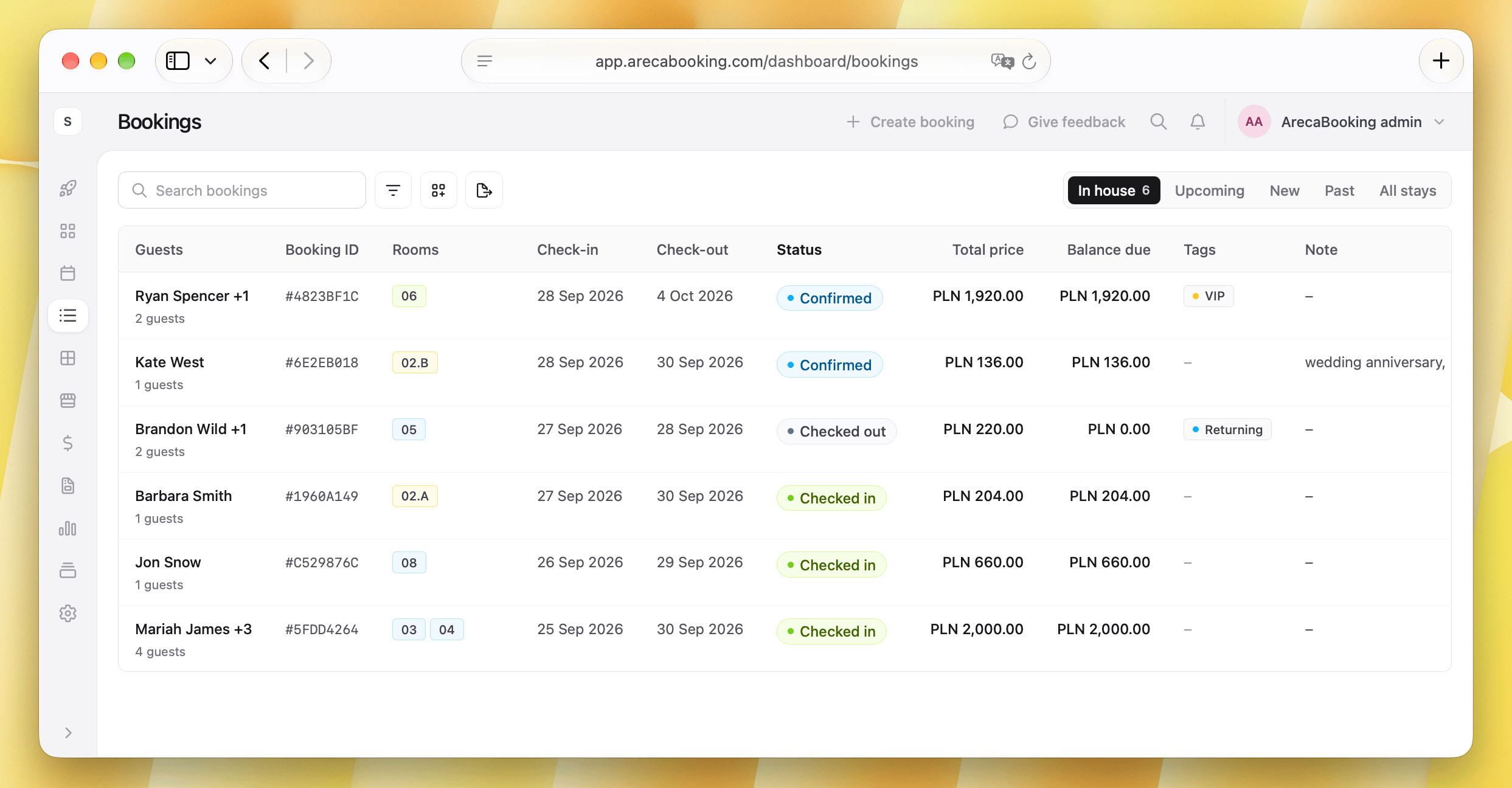Open the bar chart reports sidebar icon
This screenshot has height=788, width=1512.
(68, 528)
